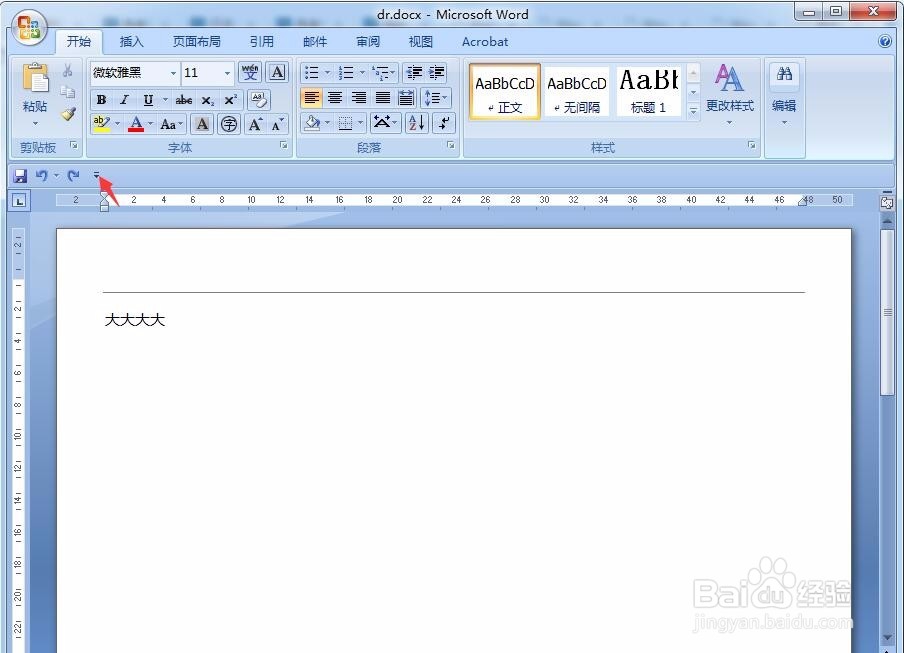Image resolution: width=904 pixels, height=653 pixels.
Task: Open 更改样式 menu
Action: (729, 95)
